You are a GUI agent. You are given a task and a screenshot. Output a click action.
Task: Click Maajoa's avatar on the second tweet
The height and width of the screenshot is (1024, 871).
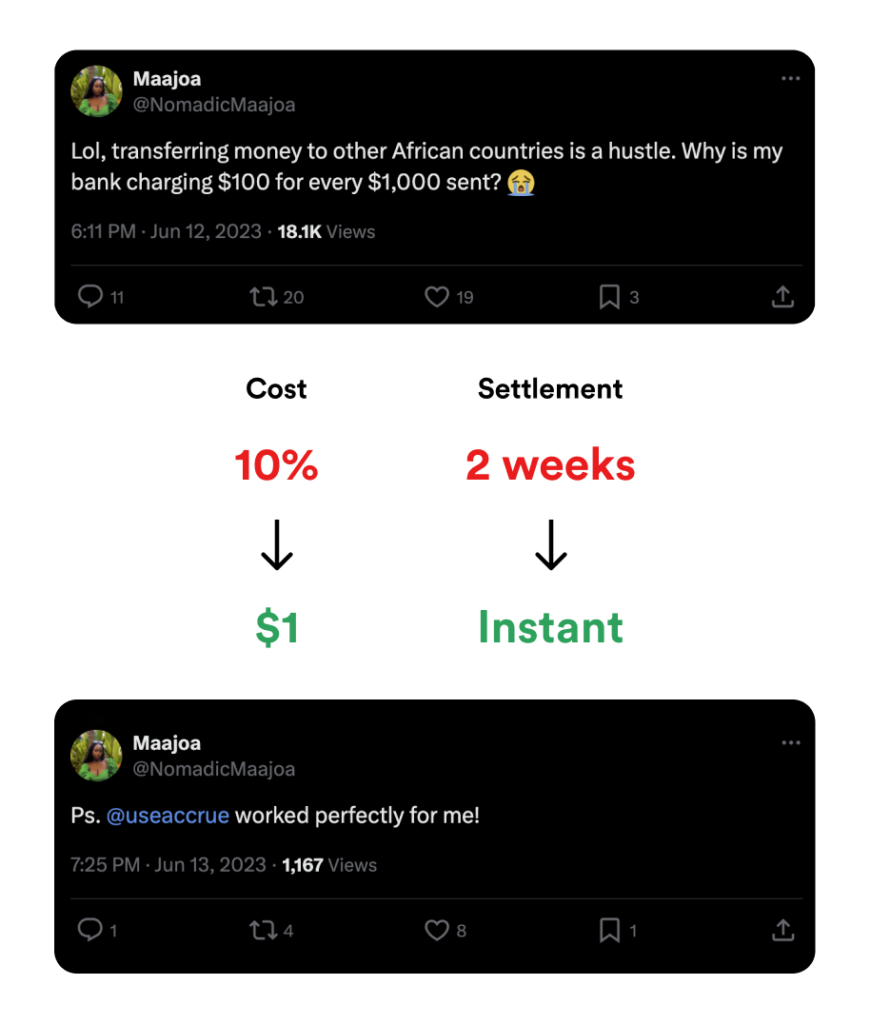(96, 755)
